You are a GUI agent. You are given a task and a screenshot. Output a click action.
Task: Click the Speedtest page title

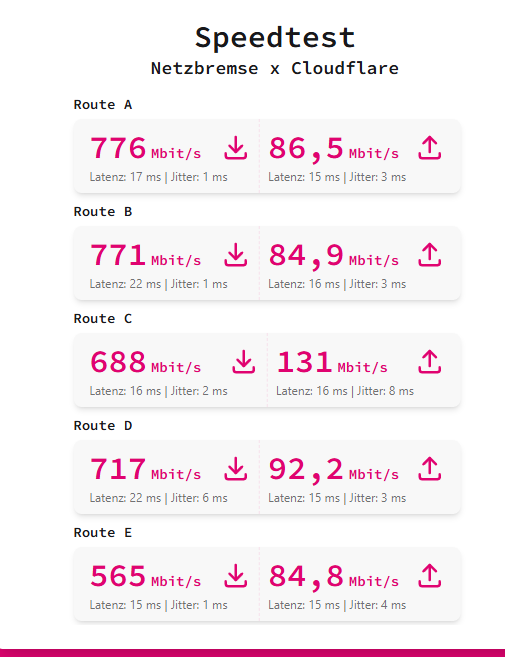(275, 38)
